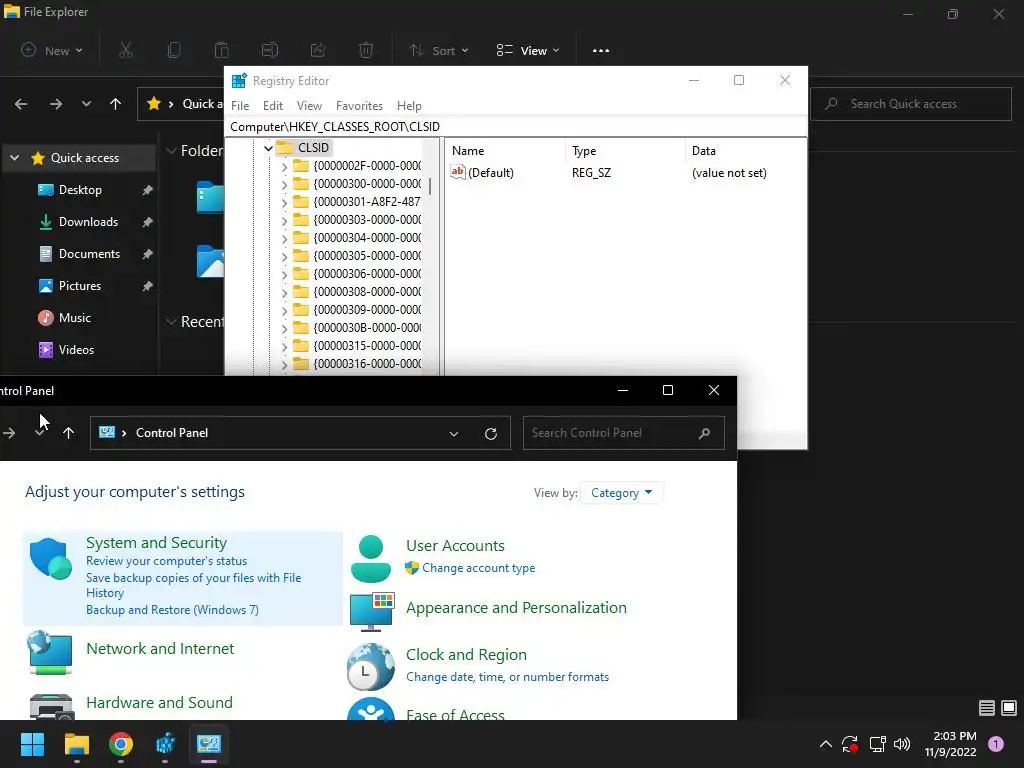Click the Control Panel taskbar icon

[209, 744]
